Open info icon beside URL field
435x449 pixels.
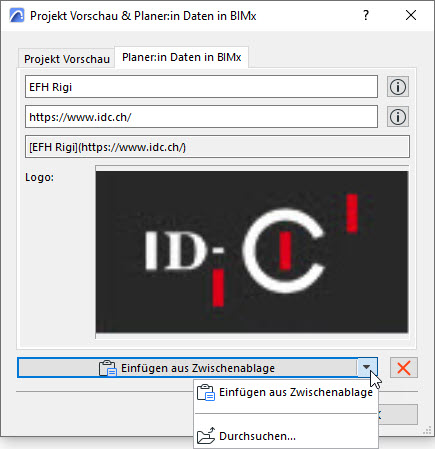(398, 117)
